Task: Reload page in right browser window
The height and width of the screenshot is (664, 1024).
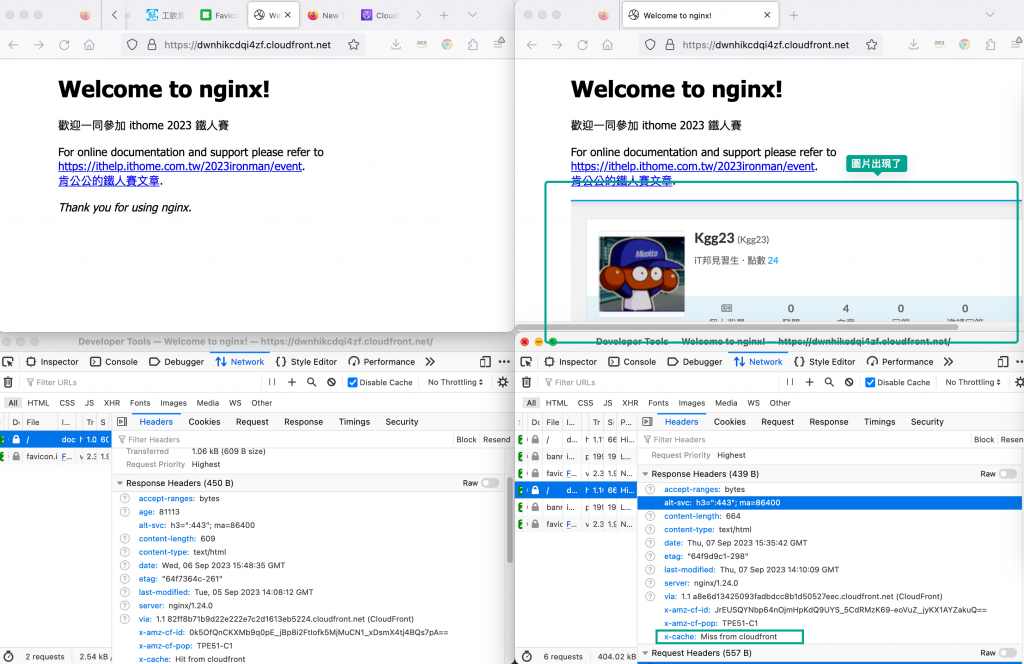Action: [x=583, y=45]
